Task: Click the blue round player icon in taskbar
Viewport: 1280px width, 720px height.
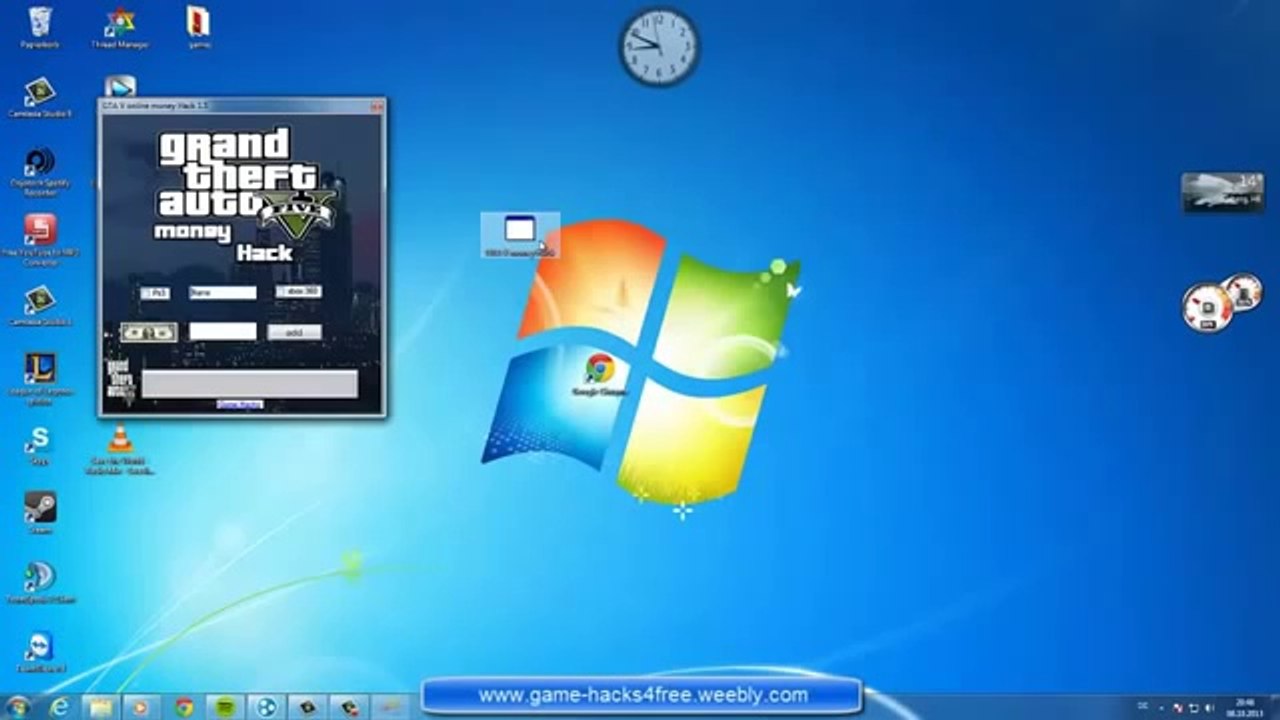Action: point(266,707)
